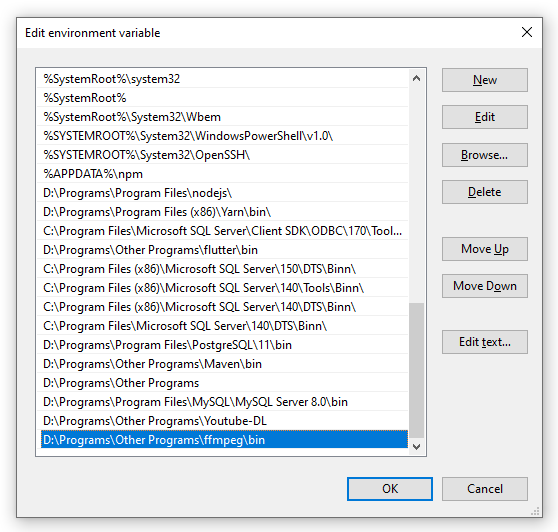Select the Youtube-DL path entry
Screen dimensions: 558x532
(x=223, y=421)
